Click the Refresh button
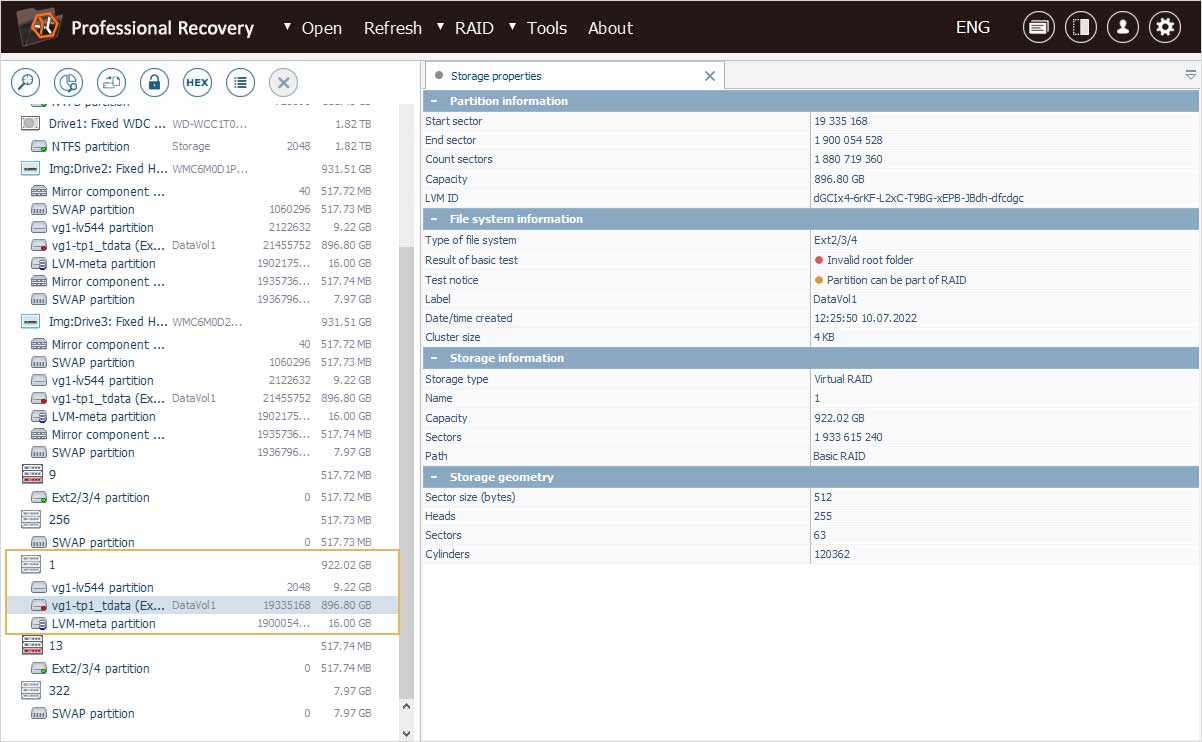The height and width of the screenshot is (742, 1202). (x=392, y=28)
